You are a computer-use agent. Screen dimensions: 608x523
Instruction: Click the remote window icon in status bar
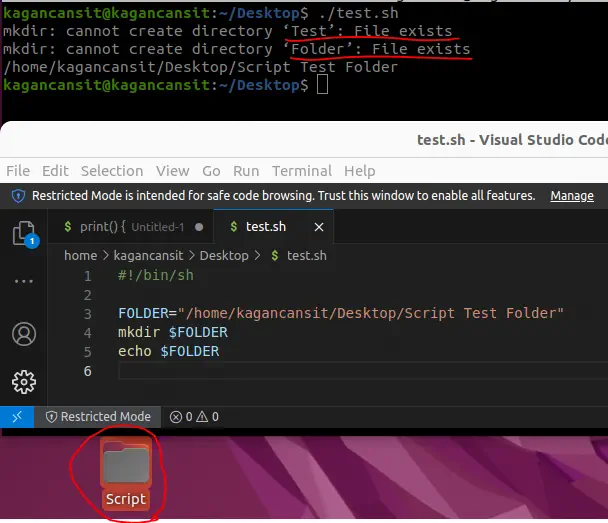[17, 417]
